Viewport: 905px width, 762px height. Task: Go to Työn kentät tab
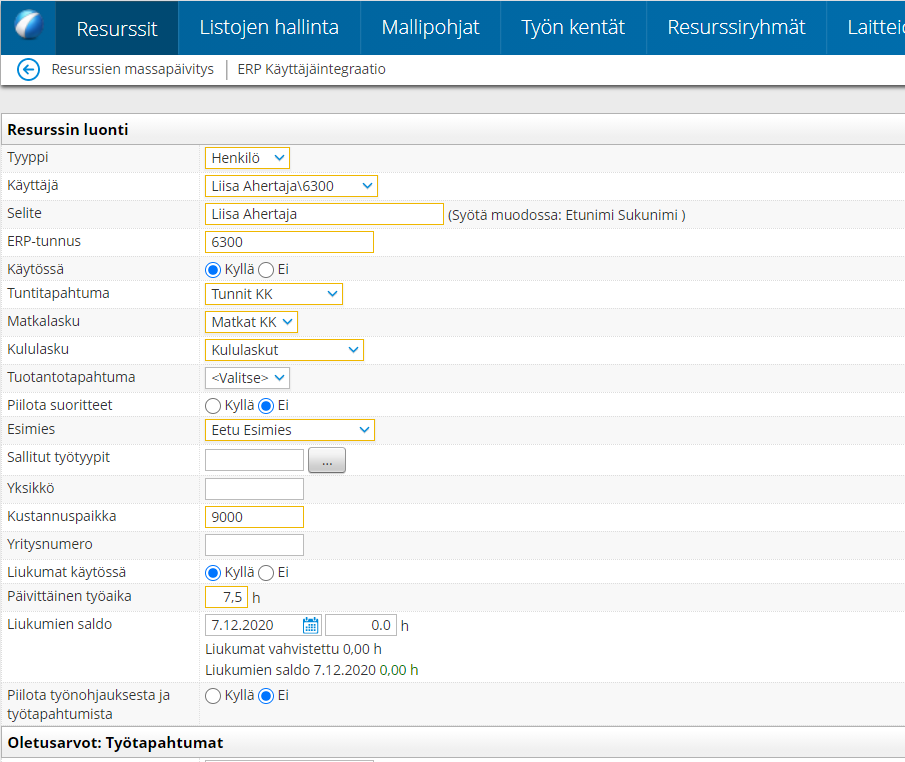573,27
